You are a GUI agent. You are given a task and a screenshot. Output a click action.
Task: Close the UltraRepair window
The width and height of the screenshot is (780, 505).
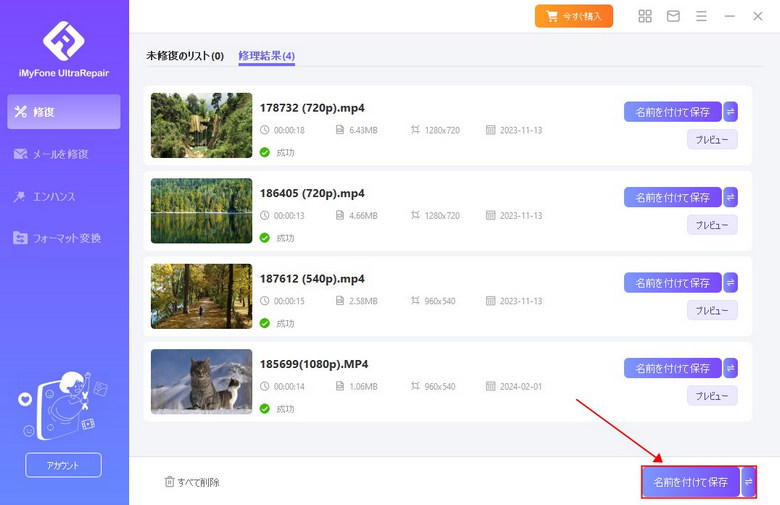point(758,16)
